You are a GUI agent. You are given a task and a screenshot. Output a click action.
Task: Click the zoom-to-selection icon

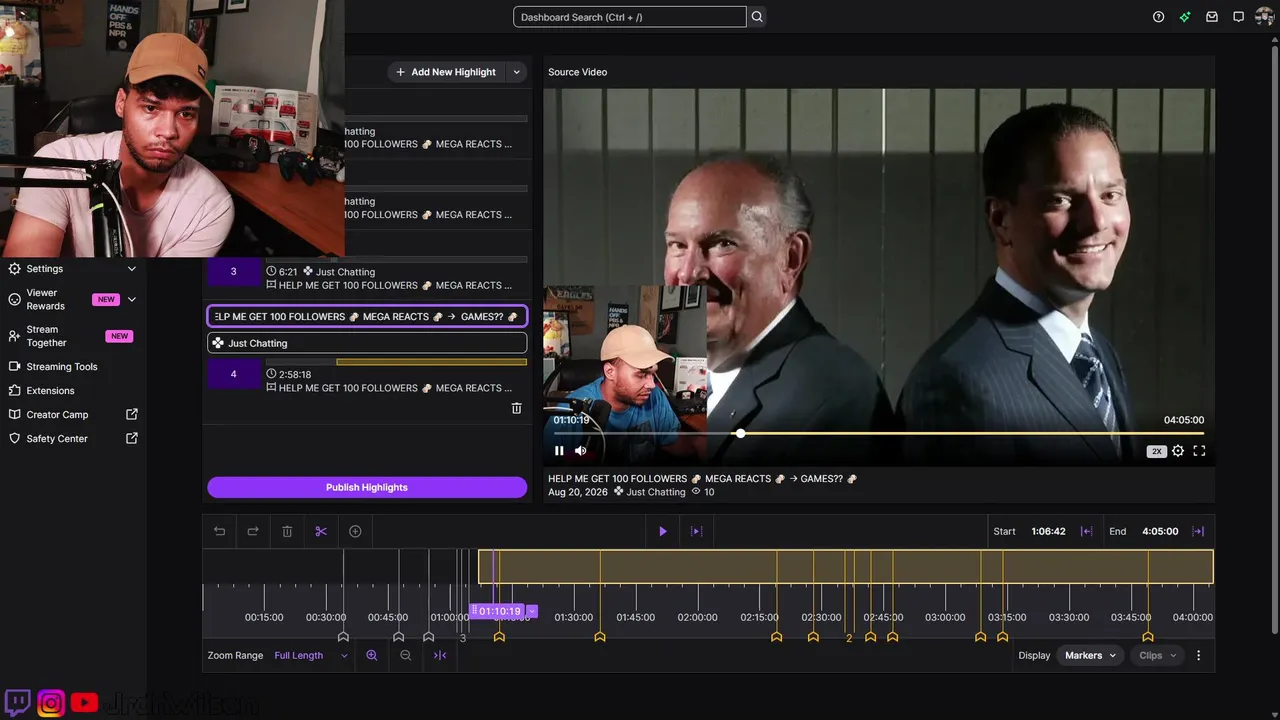(440, 655)
